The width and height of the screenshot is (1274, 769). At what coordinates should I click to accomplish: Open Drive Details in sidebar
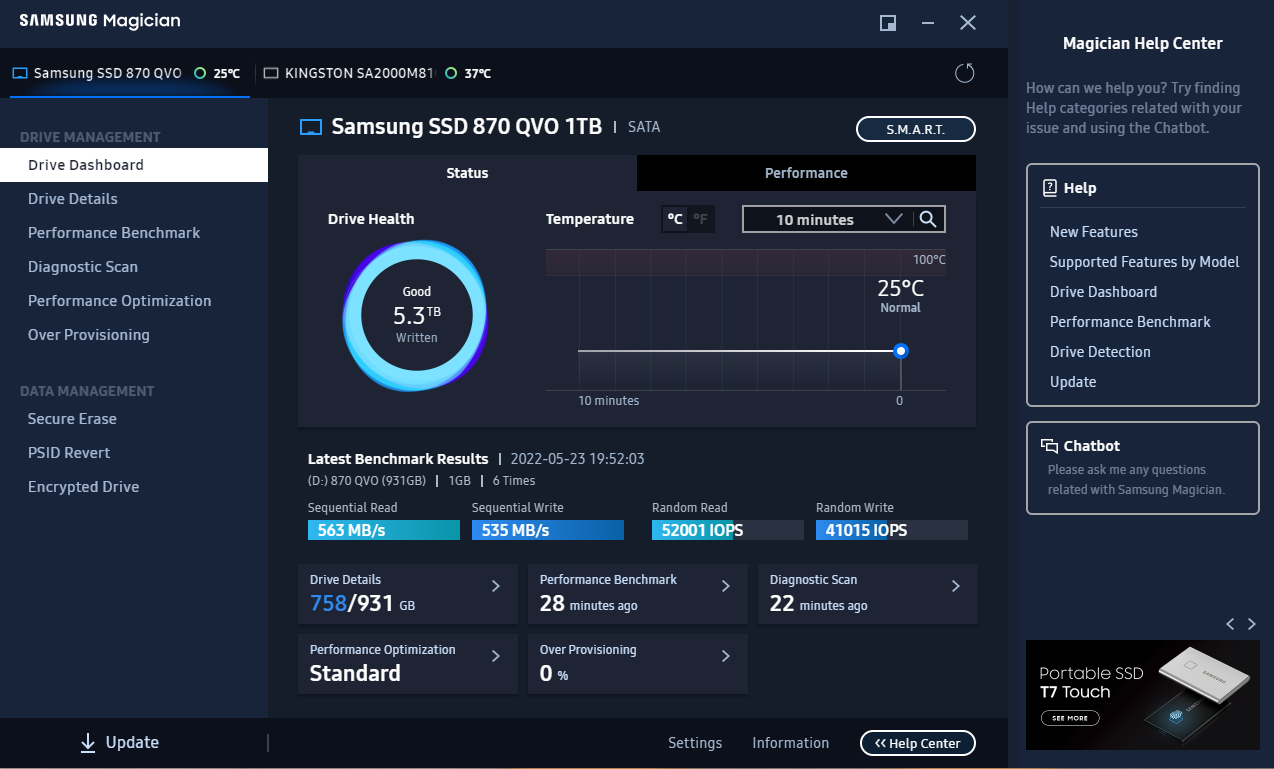pos(134,199)
